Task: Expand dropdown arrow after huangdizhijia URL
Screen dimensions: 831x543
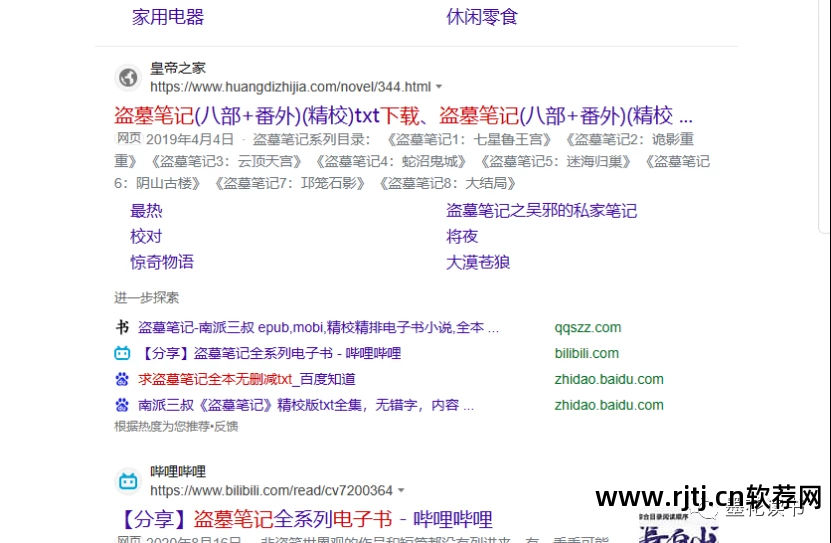Action: coord(439,86)
